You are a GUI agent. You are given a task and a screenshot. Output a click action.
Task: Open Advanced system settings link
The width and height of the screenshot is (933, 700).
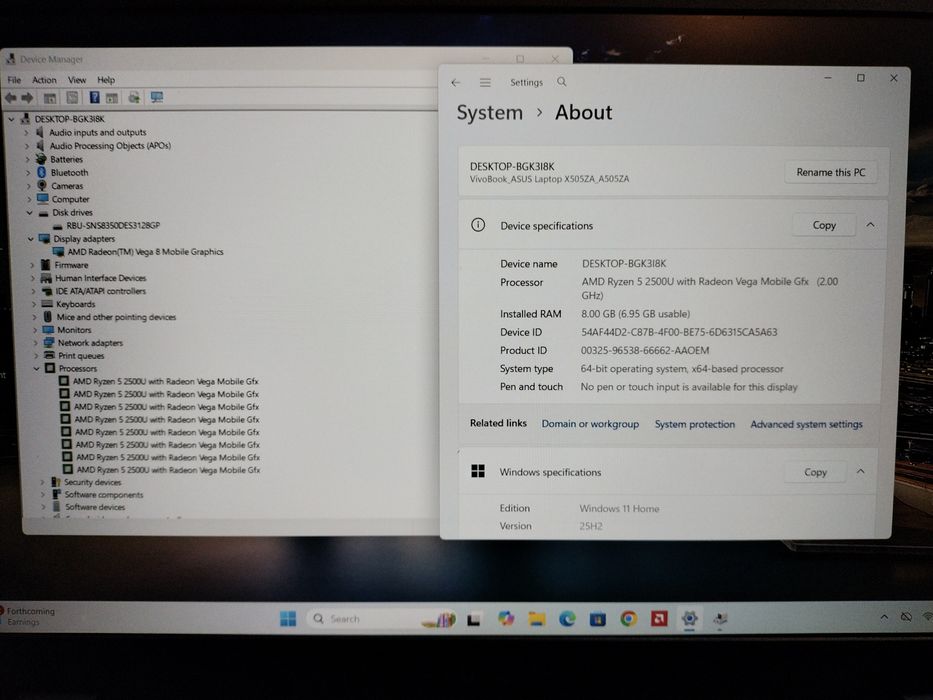click(806, 424)
